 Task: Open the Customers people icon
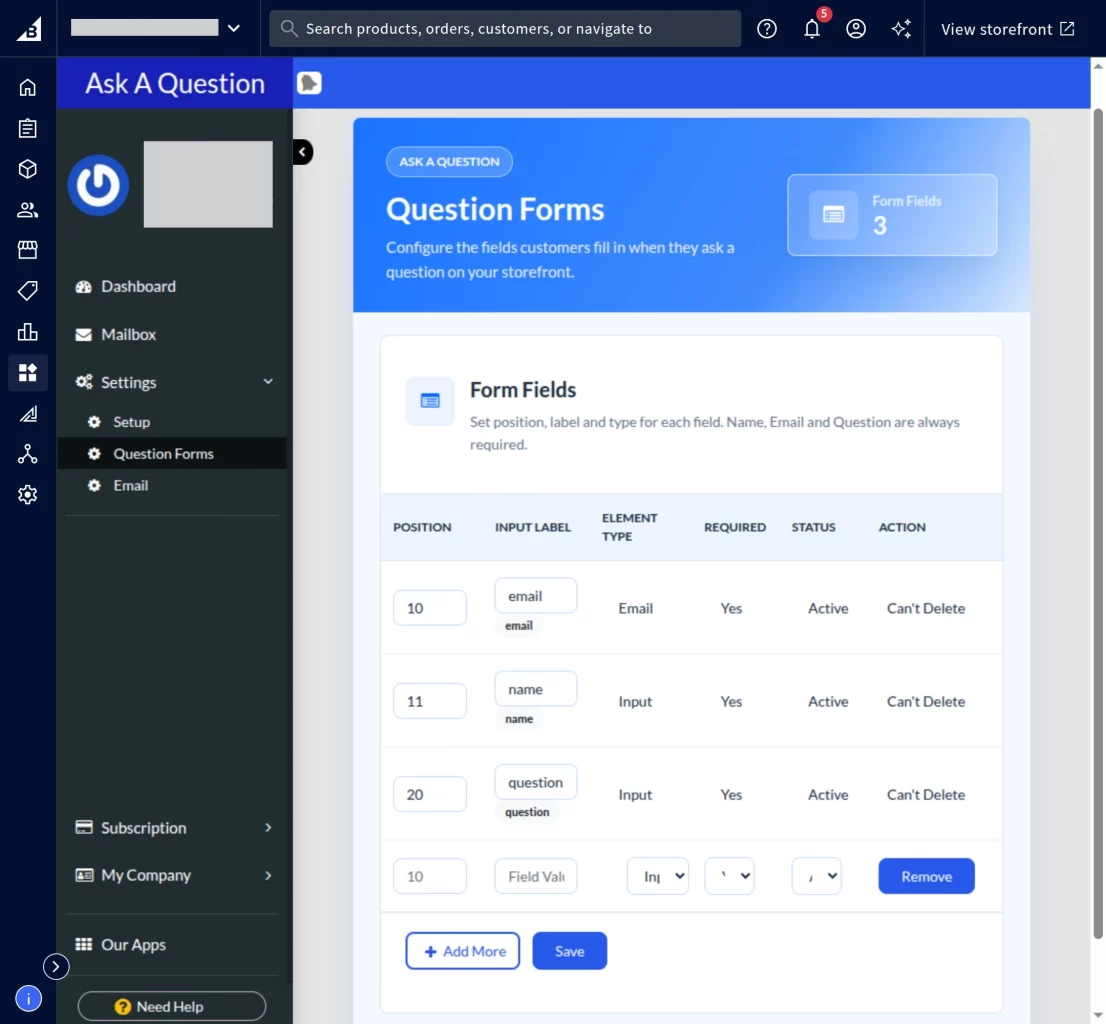click(x=28, y=209)
